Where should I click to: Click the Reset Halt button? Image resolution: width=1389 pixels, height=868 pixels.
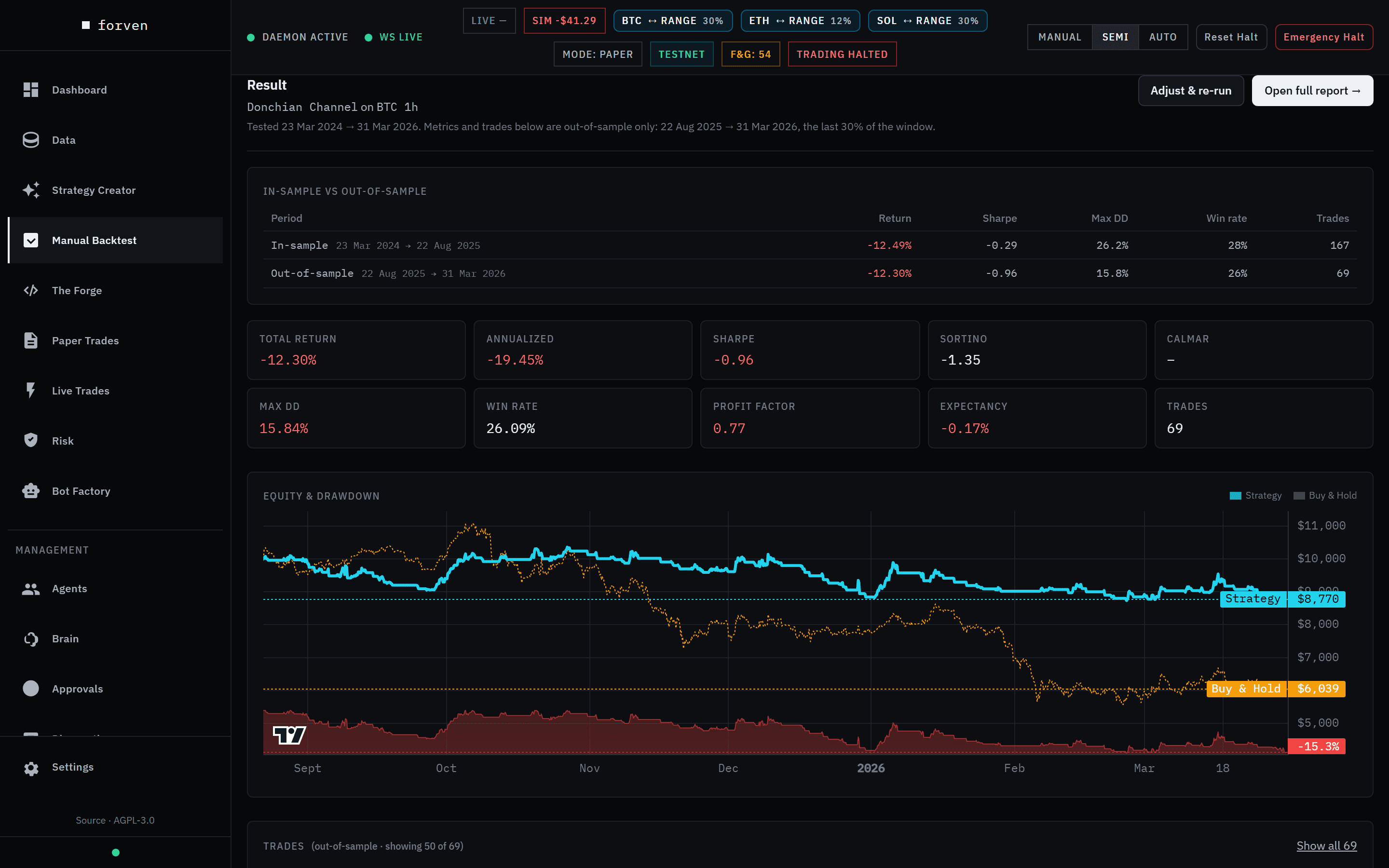[1231, 37]
